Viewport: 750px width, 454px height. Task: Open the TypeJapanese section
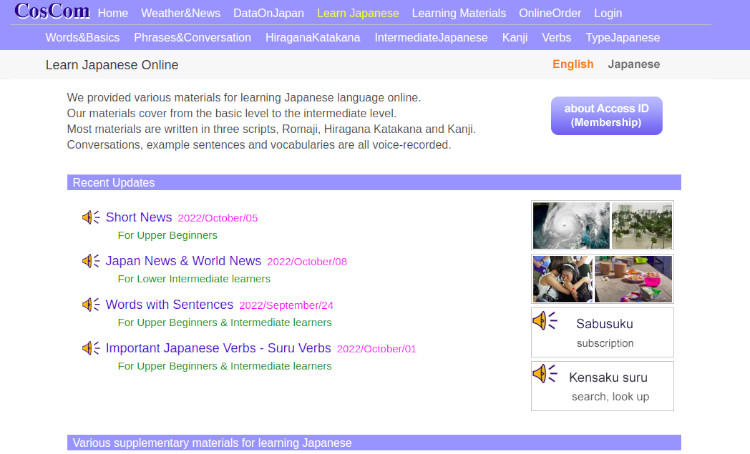coord(623,37)
